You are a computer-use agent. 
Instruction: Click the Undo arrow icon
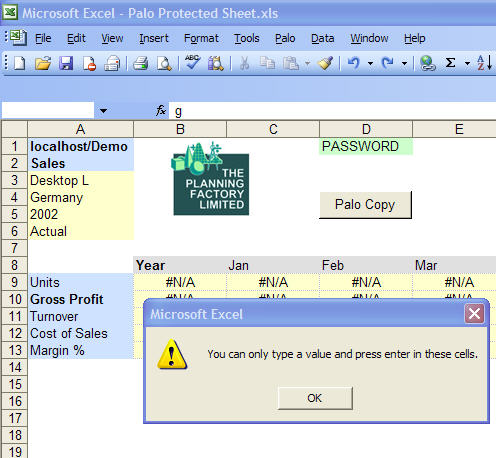(x=354, y=63)
